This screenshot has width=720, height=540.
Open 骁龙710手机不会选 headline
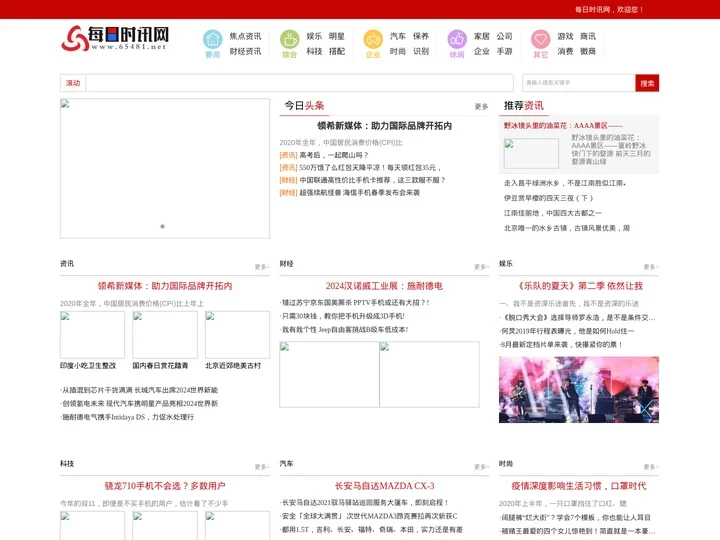coord(165,486)
